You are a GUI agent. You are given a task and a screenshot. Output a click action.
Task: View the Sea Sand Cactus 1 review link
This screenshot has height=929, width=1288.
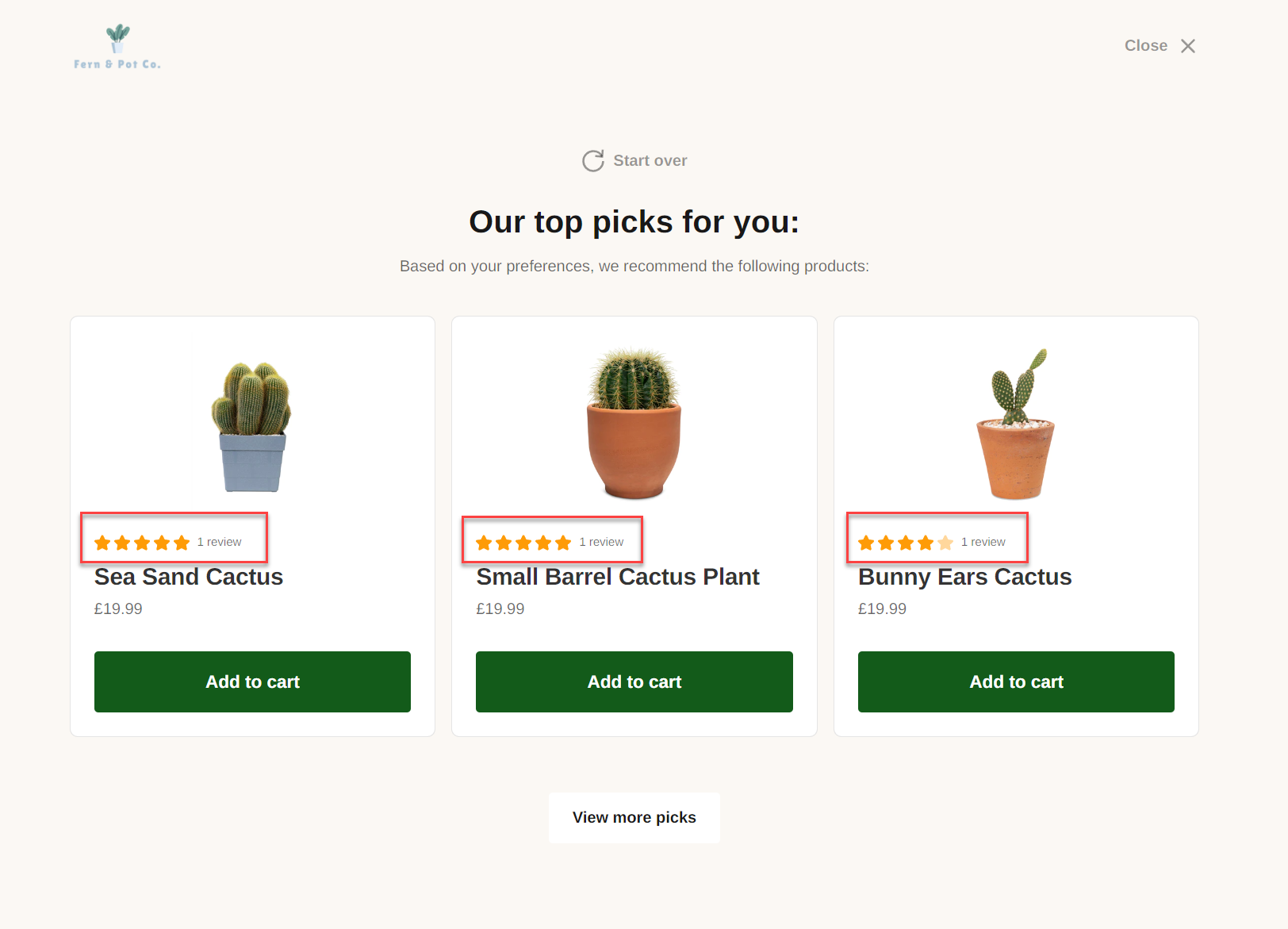tap(220, 542)
